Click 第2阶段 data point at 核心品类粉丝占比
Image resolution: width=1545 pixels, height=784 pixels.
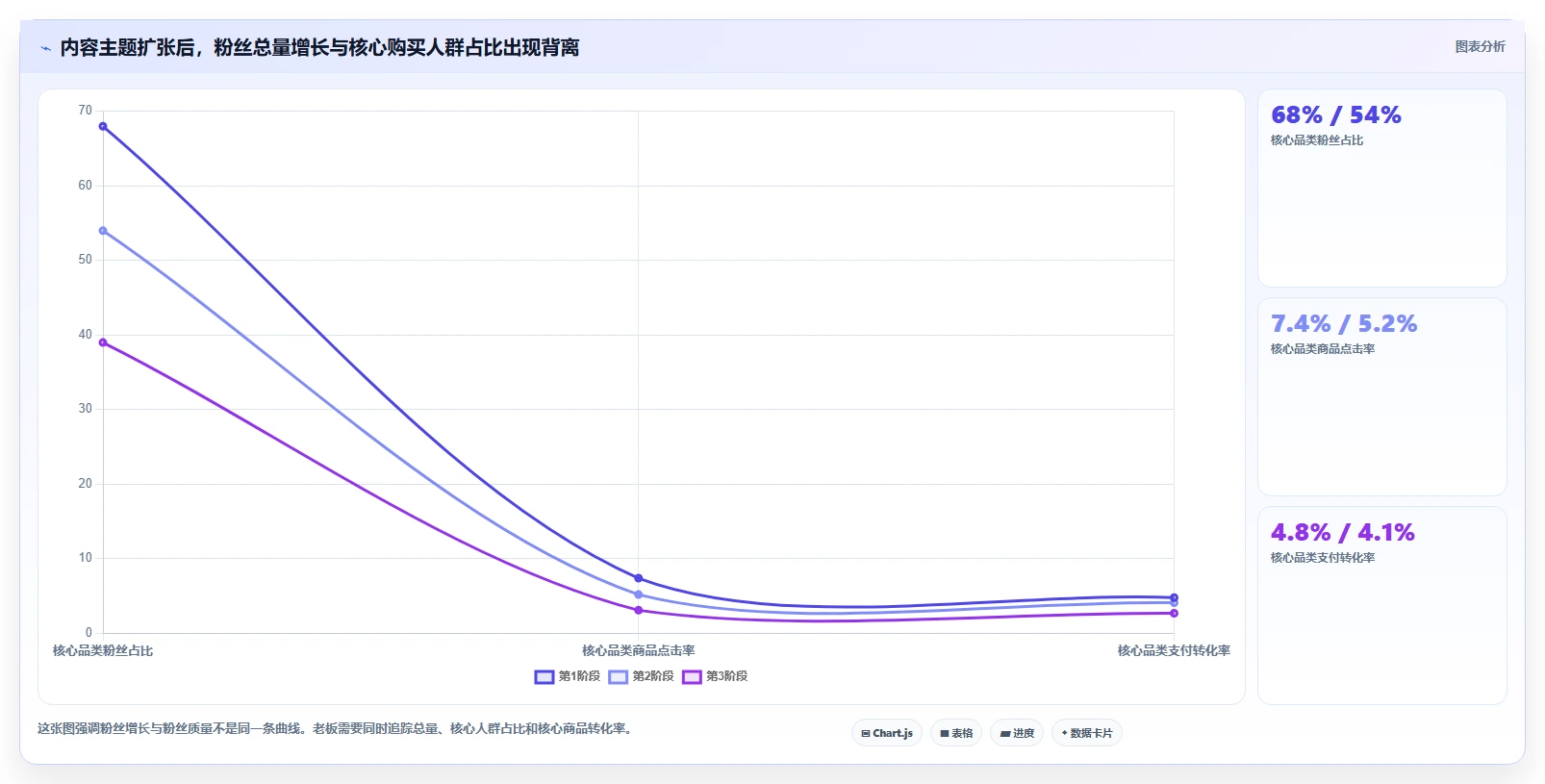click(x=103, y=231)
